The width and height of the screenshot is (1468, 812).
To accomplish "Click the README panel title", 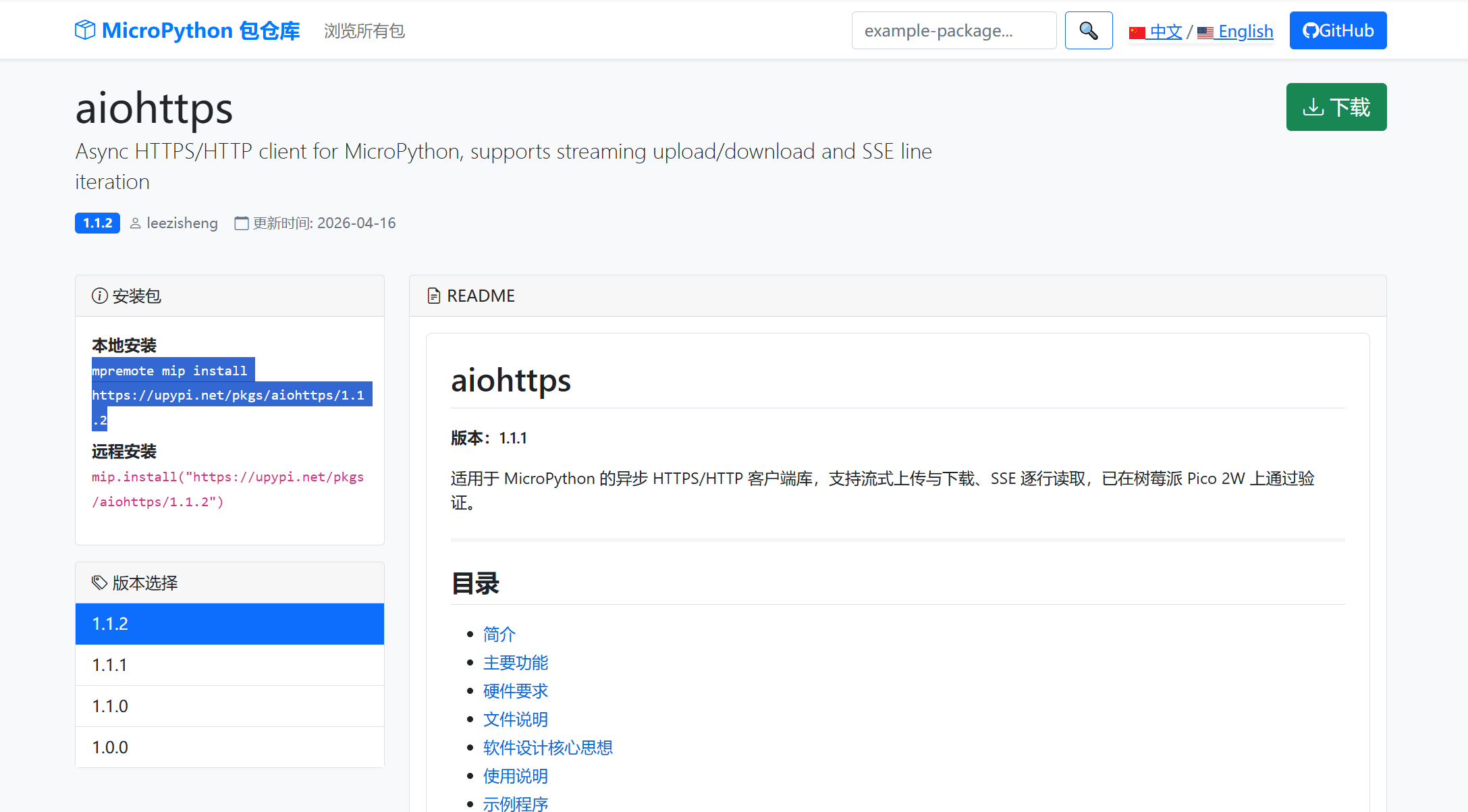I will point(481,296).
